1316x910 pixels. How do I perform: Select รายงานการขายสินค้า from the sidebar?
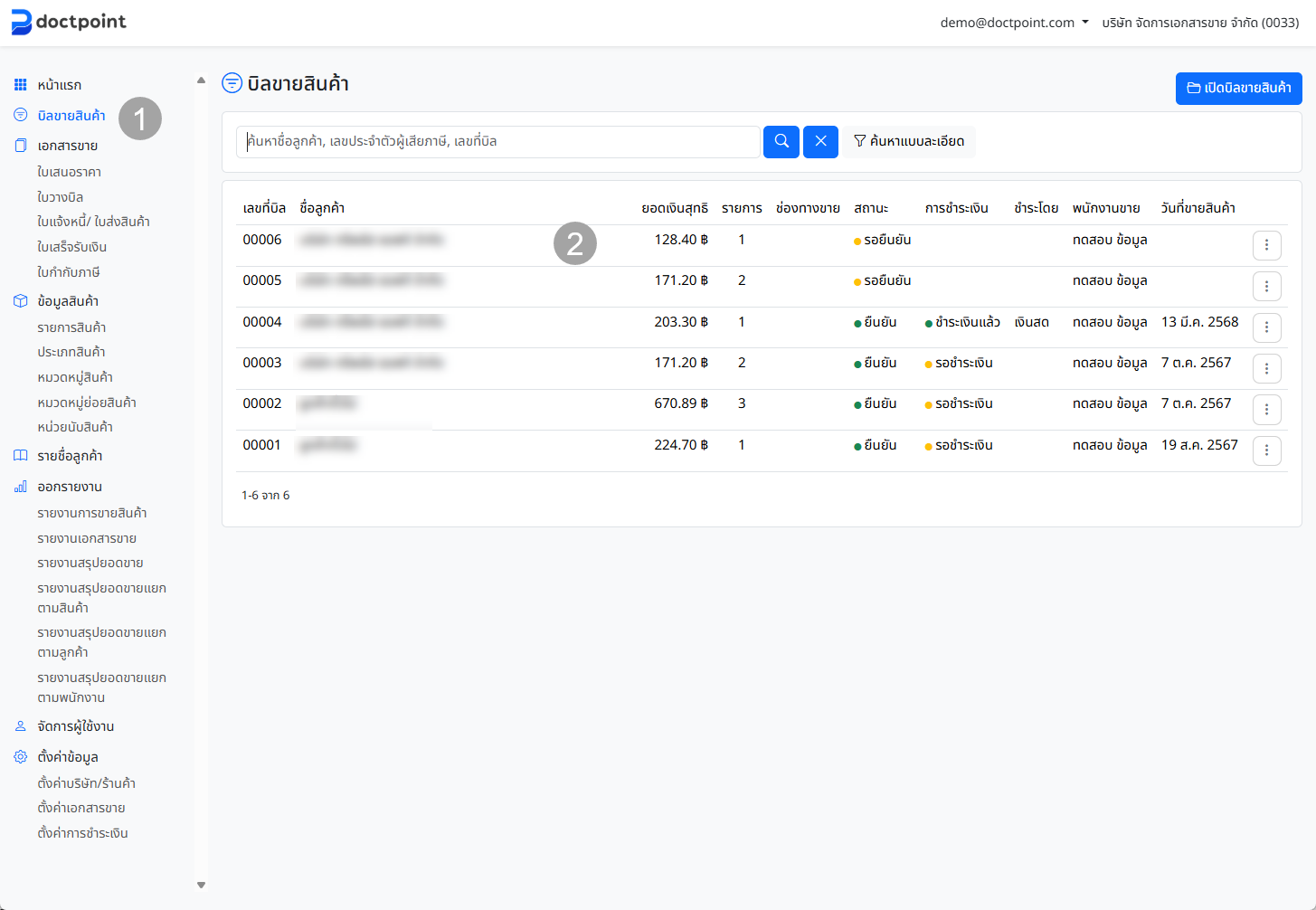pos(91,513)
